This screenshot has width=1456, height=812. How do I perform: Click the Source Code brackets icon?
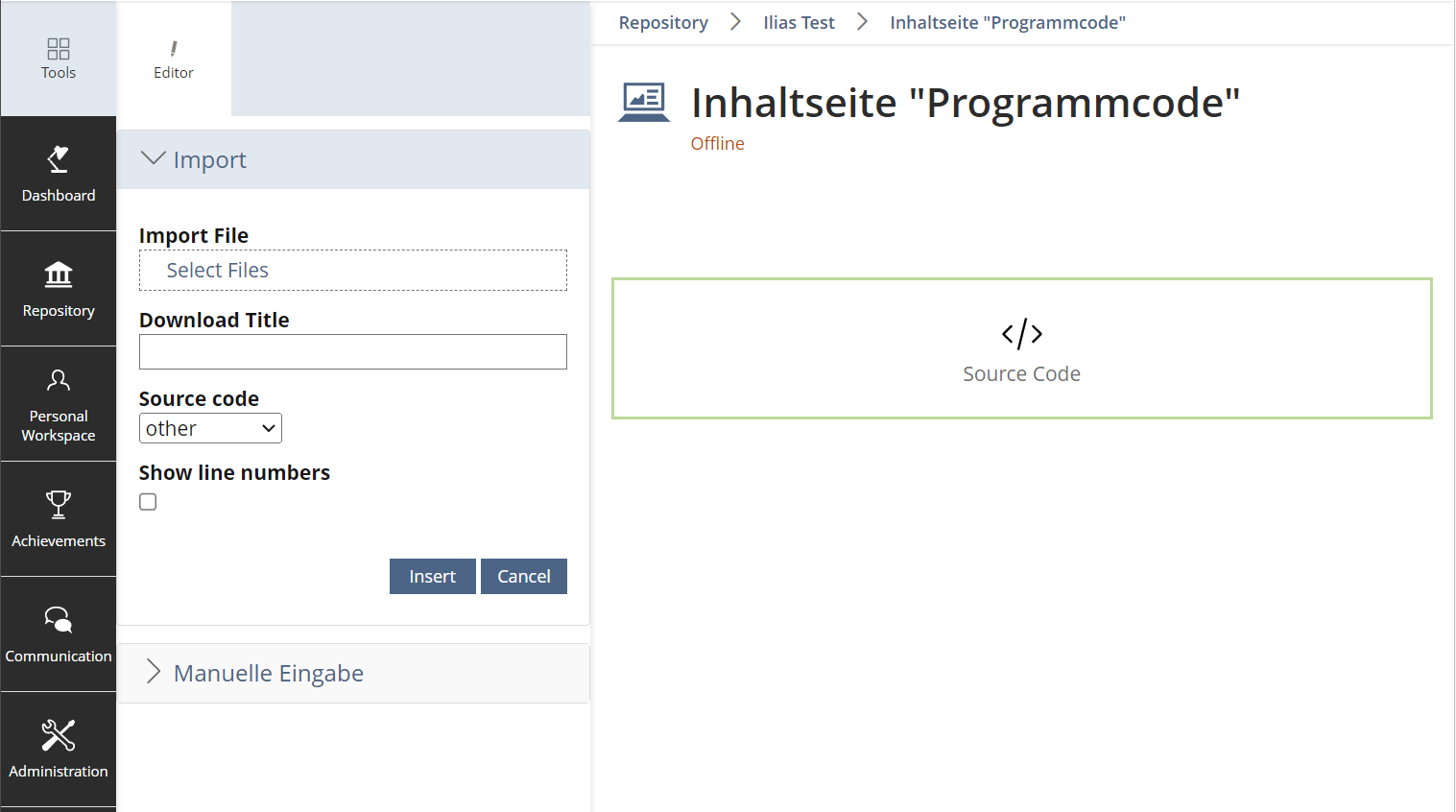click(x=1021, y=334)
